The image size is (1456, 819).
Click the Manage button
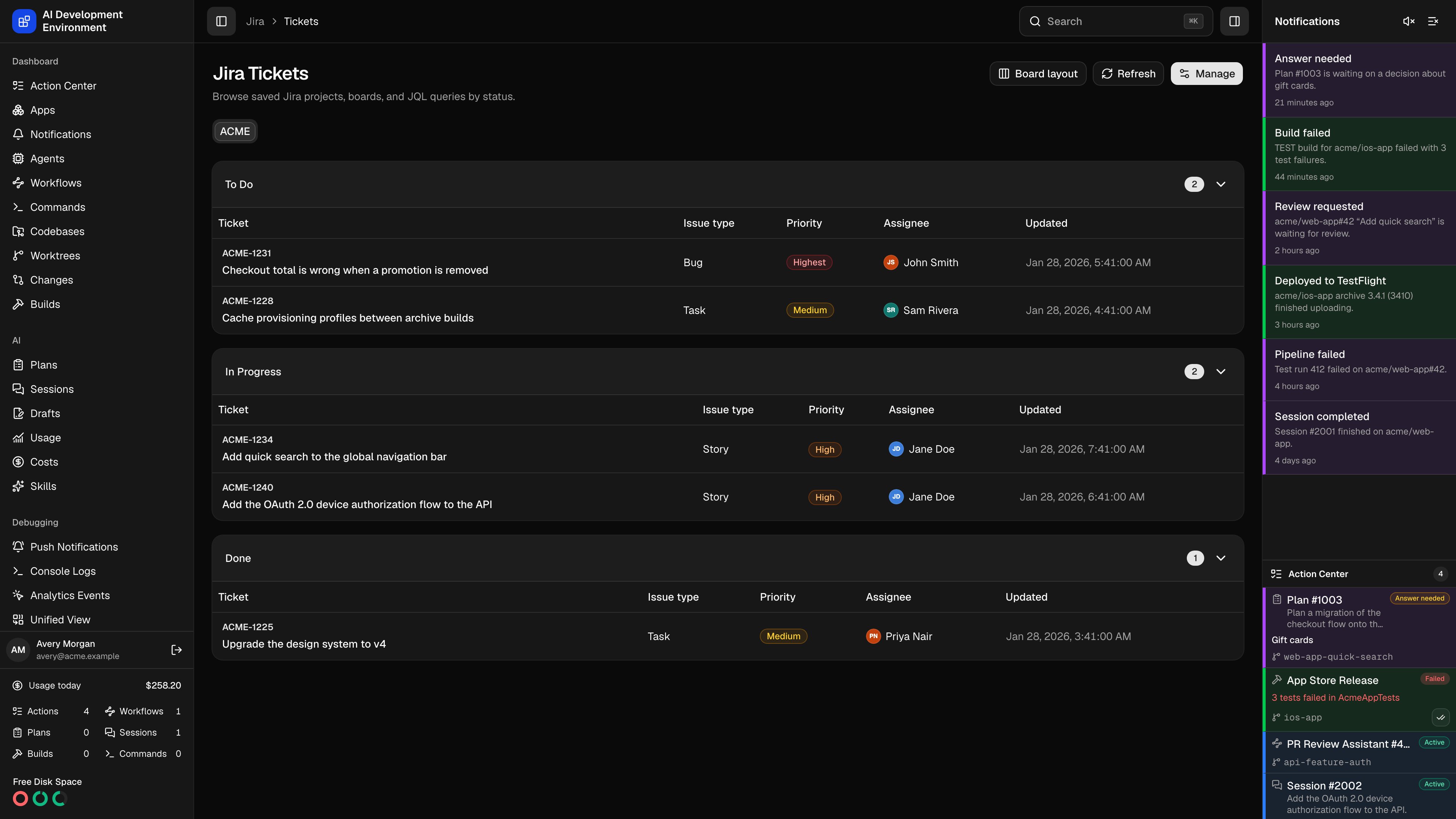(1207, 74)
